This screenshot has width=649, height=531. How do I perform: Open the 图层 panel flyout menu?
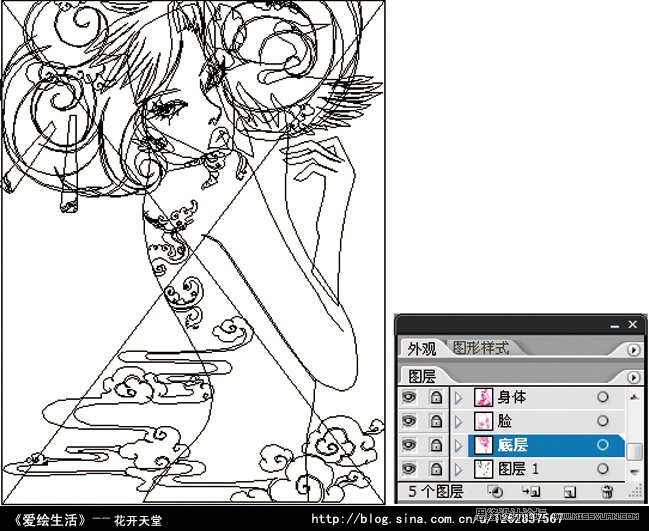point(633,377)
